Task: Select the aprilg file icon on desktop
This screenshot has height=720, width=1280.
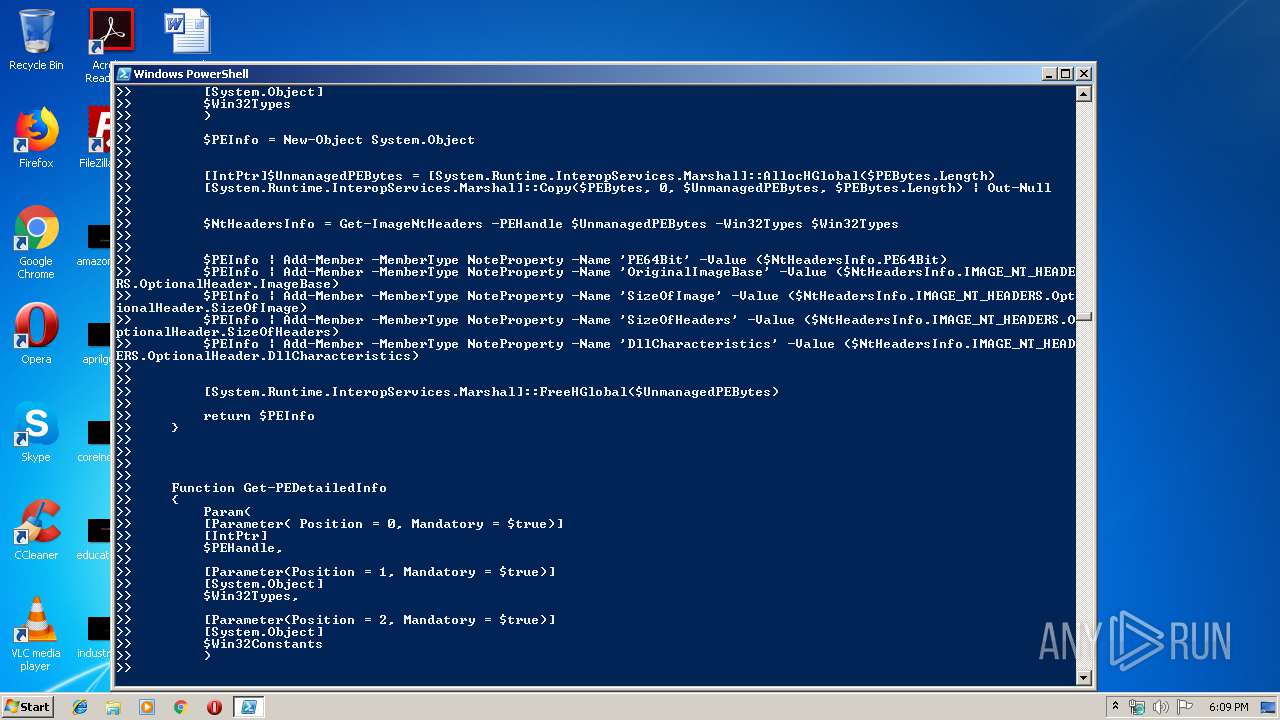Action: [97, 343]
